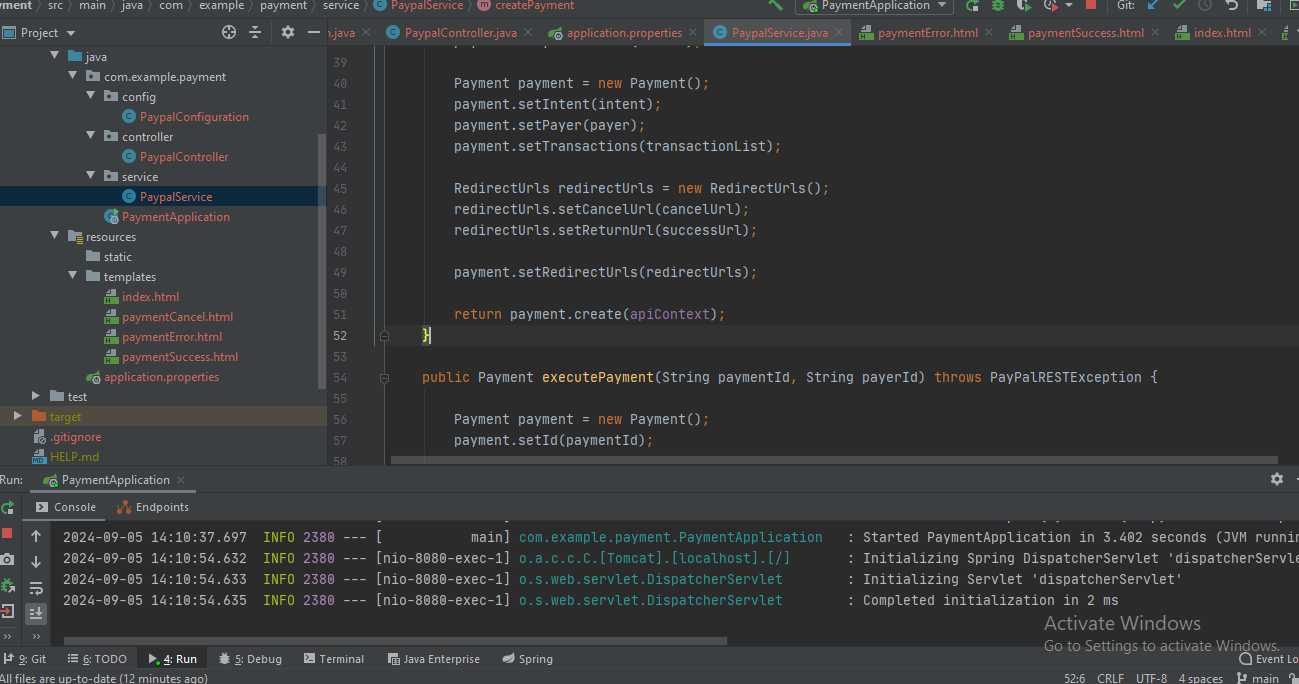
Task: Switch to the application.properties editor tab
Action: (623, 33)
